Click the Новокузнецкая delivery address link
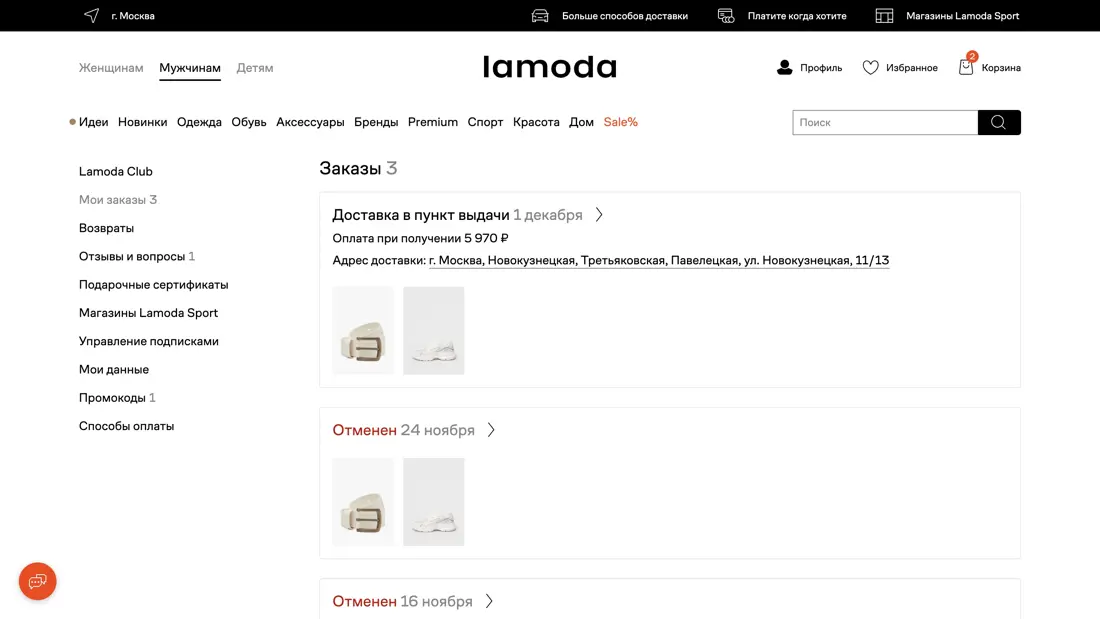 pyautogui.click(x=659, y=260)
